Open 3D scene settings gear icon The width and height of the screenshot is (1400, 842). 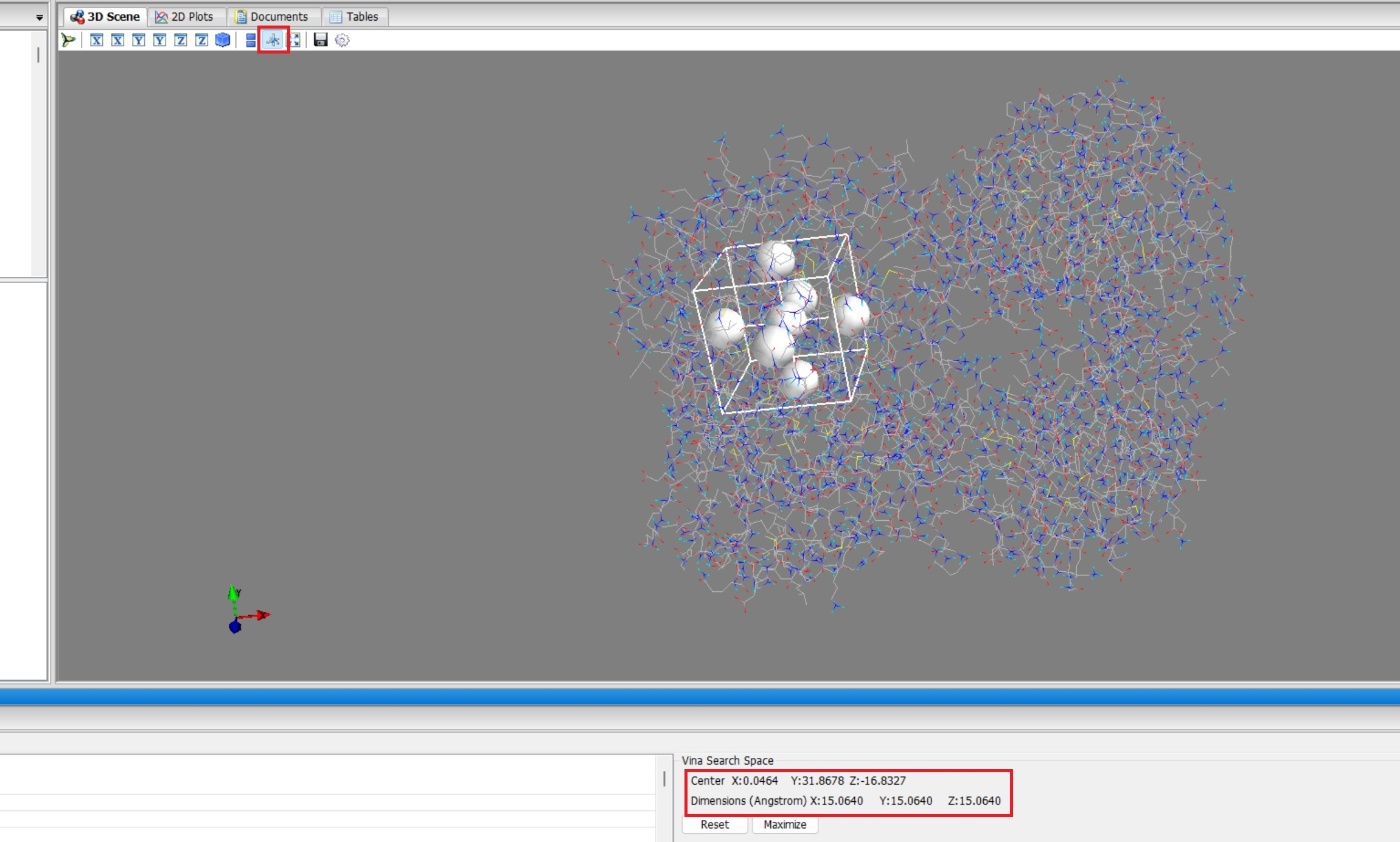[x=342, y=40]
